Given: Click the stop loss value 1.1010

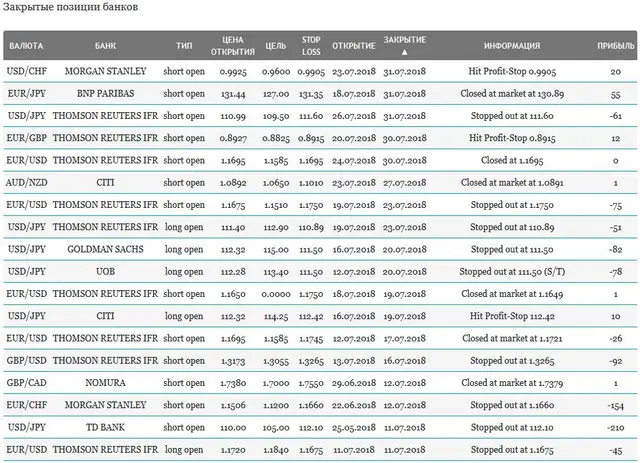Looking at the screenshot, I should 311,183.
